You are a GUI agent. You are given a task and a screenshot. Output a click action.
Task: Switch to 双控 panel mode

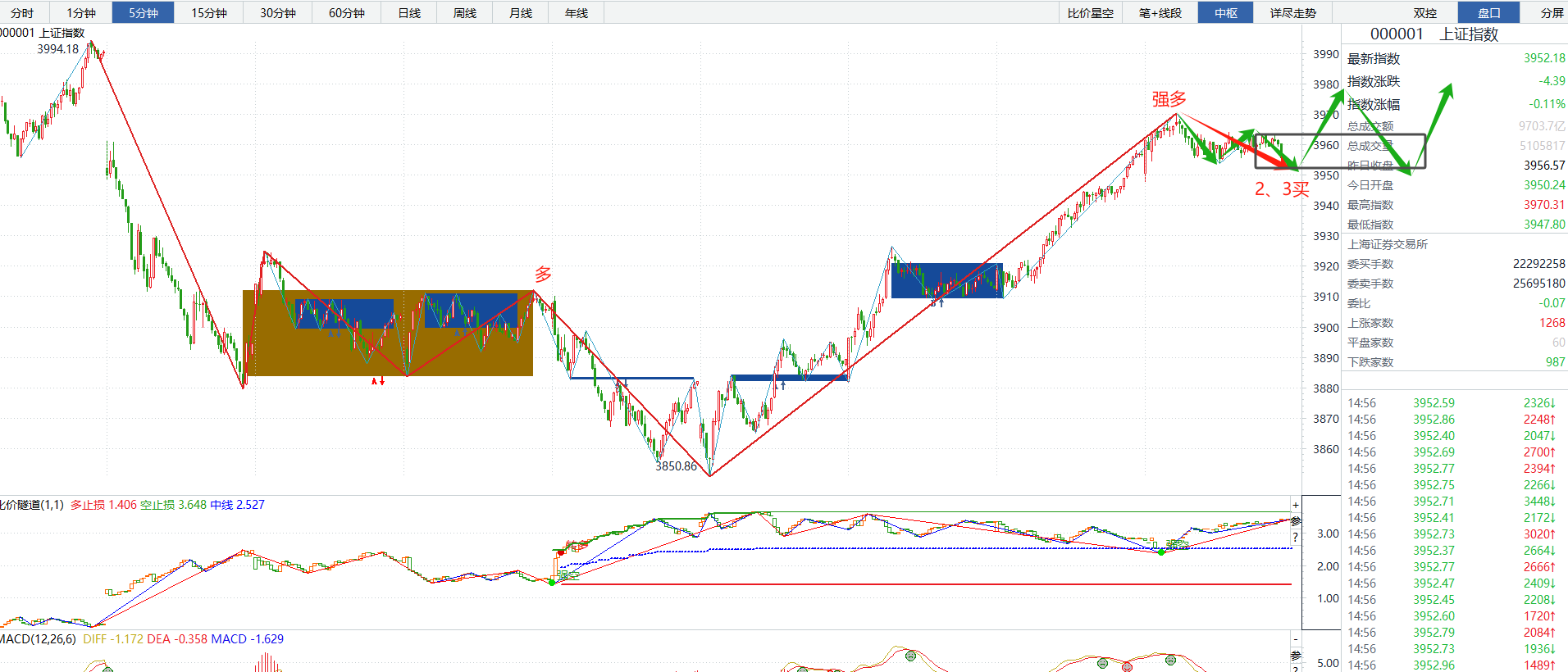point(1425,12)
